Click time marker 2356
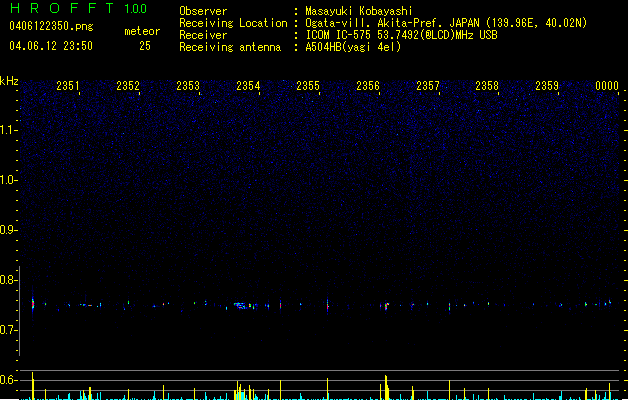The width and height of the screenshot is (629, 400). (x=368, y=85)
